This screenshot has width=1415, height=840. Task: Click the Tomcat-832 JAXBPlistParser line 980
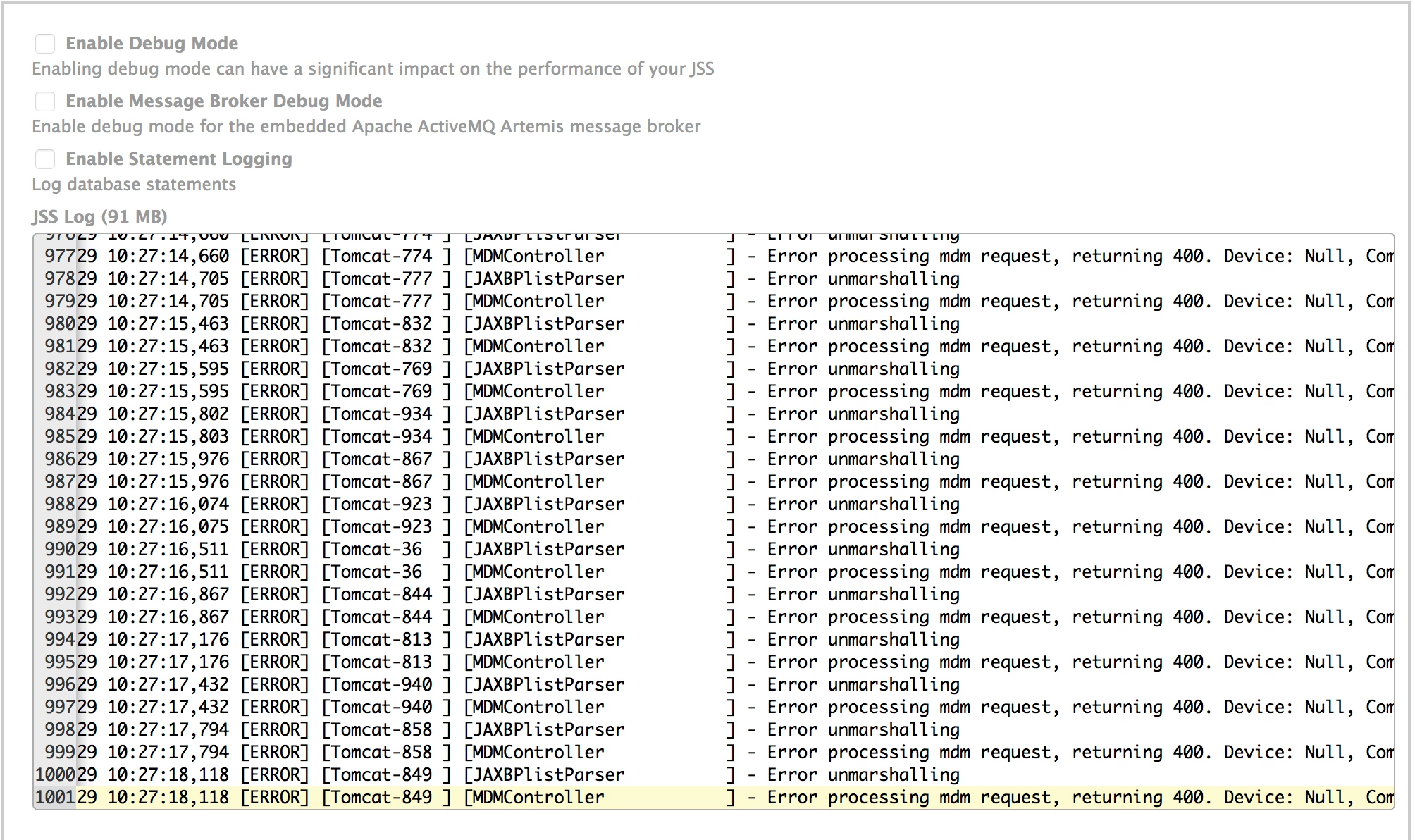[714, 324]
